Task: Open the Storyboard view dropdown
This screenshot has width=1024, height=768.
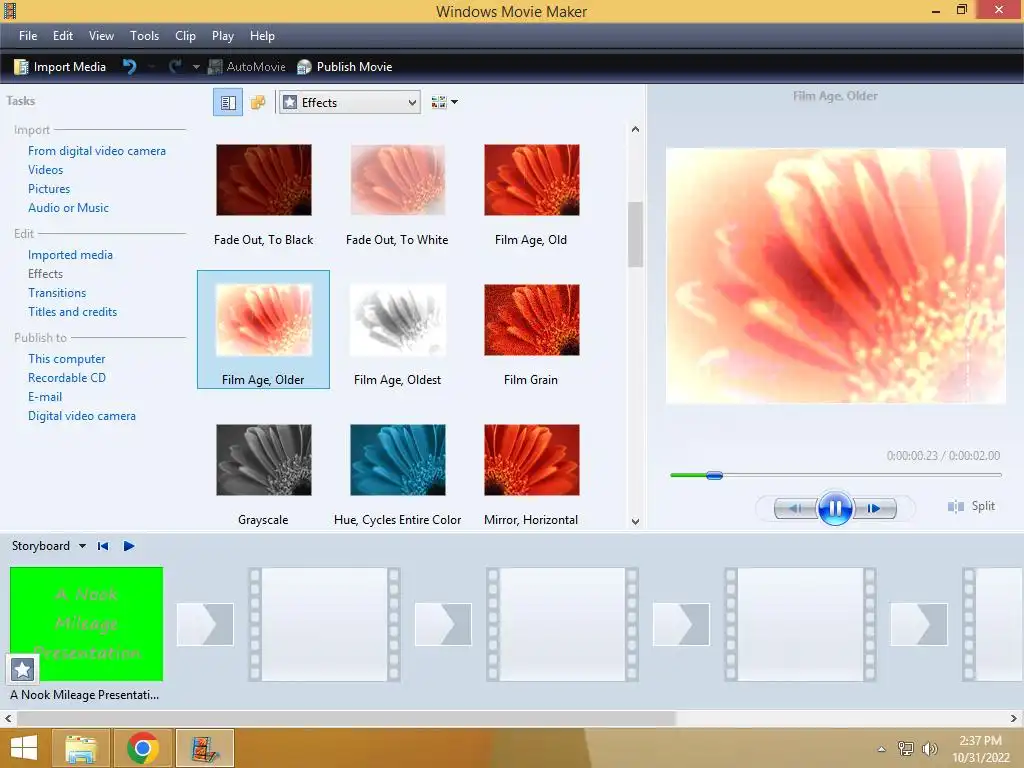Action: [x=82, y=546]
